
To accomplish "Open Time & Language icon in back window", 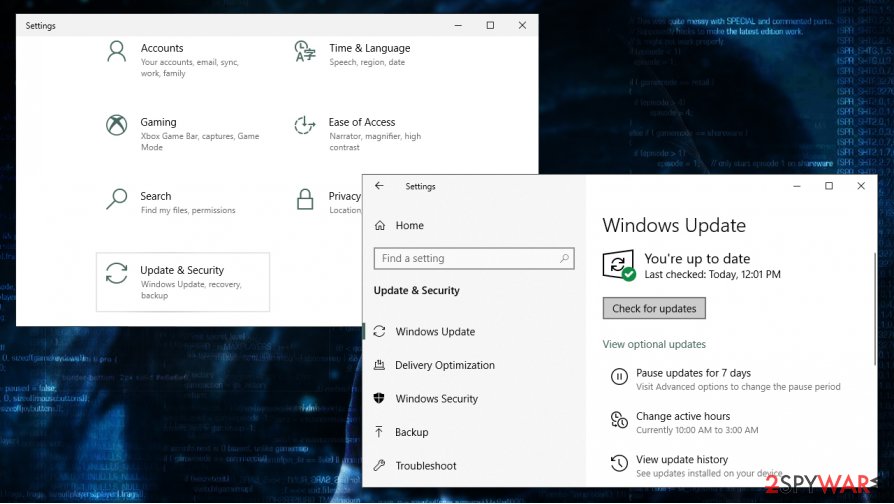I will point(304,51).
